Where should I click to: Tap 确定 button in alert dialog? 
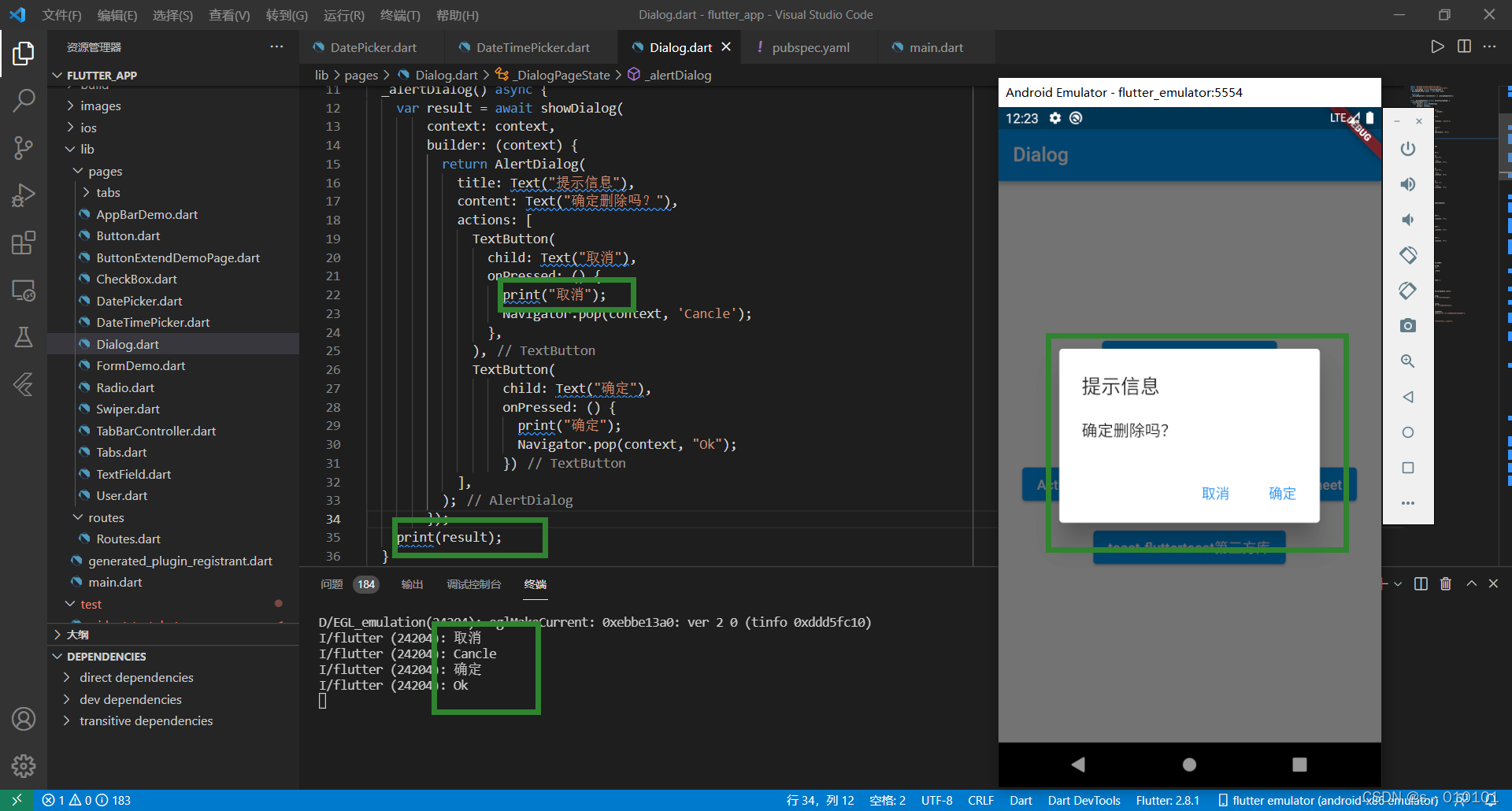1282,493
